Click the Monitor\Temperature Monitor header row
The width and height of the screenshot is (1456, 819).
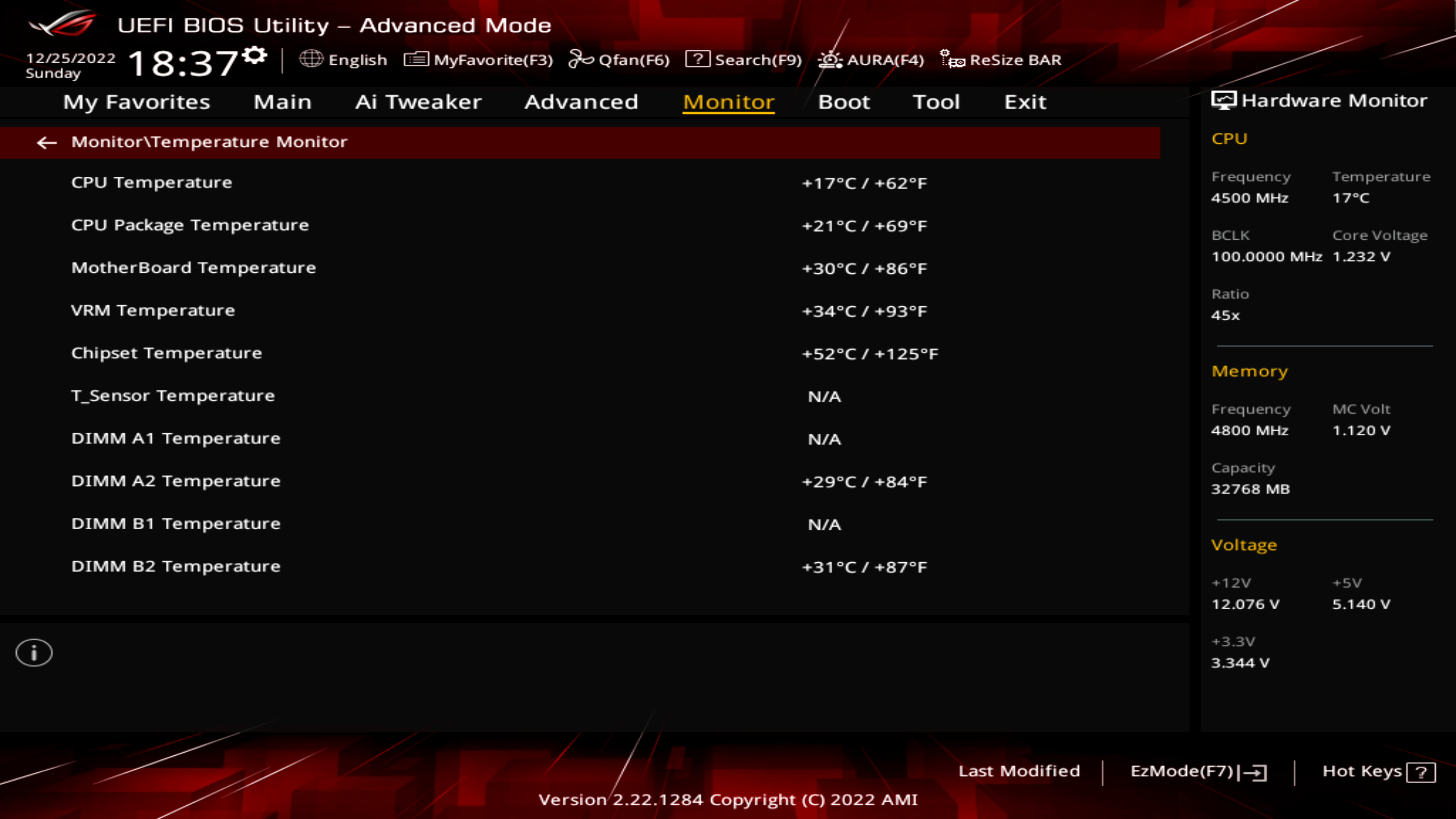580,143
